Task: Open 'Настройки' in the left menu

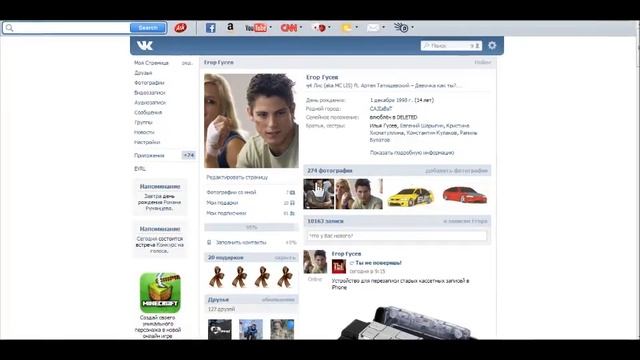Action: point(147,142)
